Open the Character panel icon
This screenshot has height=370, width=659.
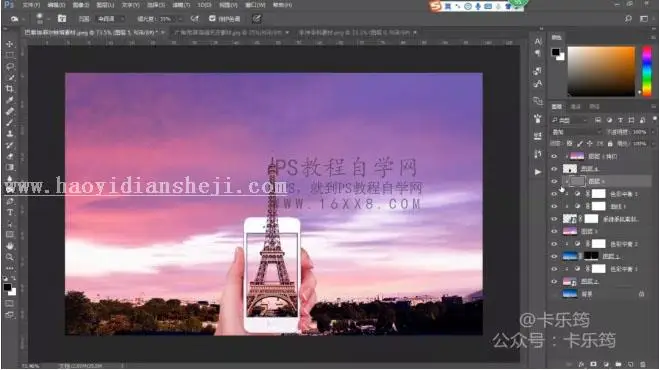click(538, 41)
